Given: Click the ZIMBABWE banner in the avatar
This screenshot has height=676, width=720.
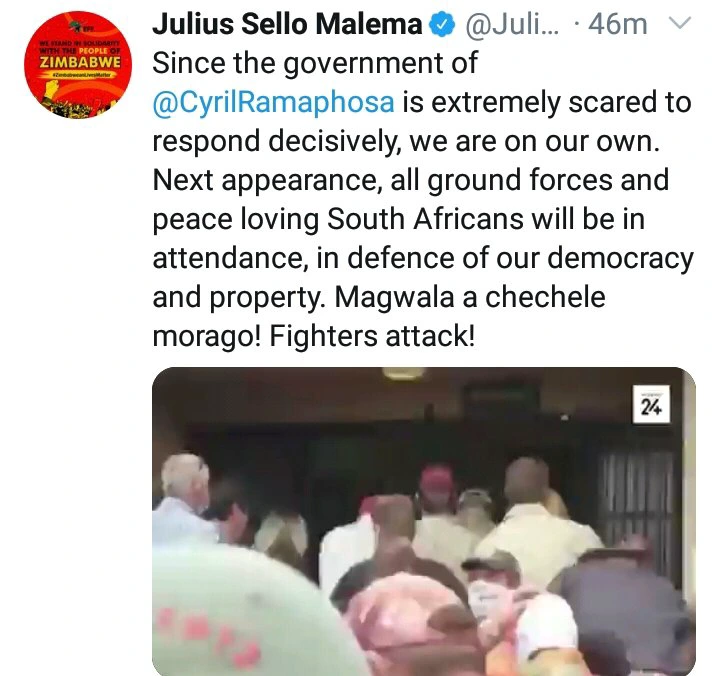Looking at the screenshot, I should coord(80,62).
